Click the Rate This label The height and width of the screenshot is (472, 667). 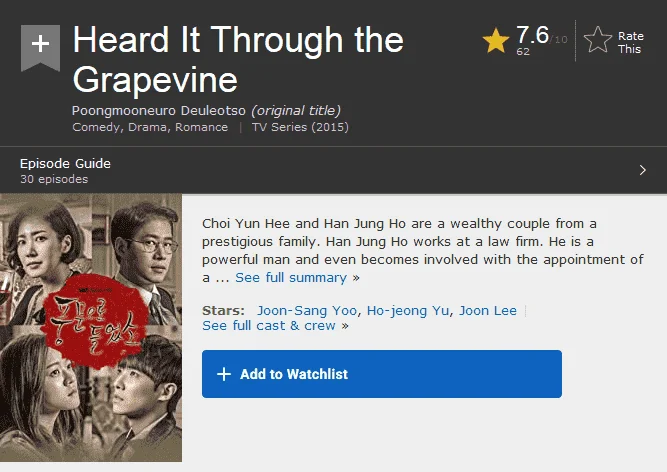pyautogui.click(x=630, y=43)
